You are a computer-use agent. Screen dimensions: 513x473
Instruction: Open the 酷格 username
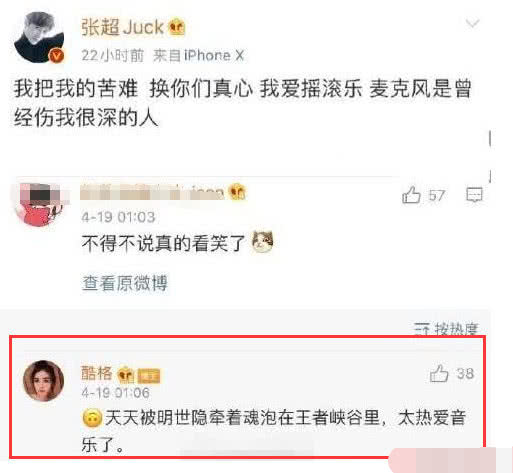tap(97, 373)
